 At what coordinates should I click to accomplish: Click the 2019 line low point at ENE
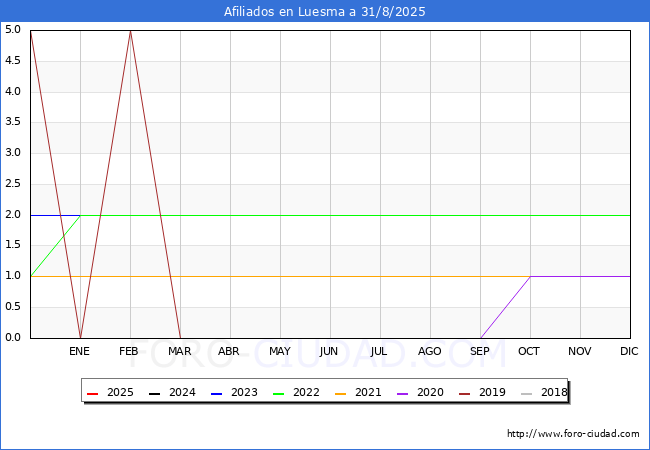[x=80, y=338]
